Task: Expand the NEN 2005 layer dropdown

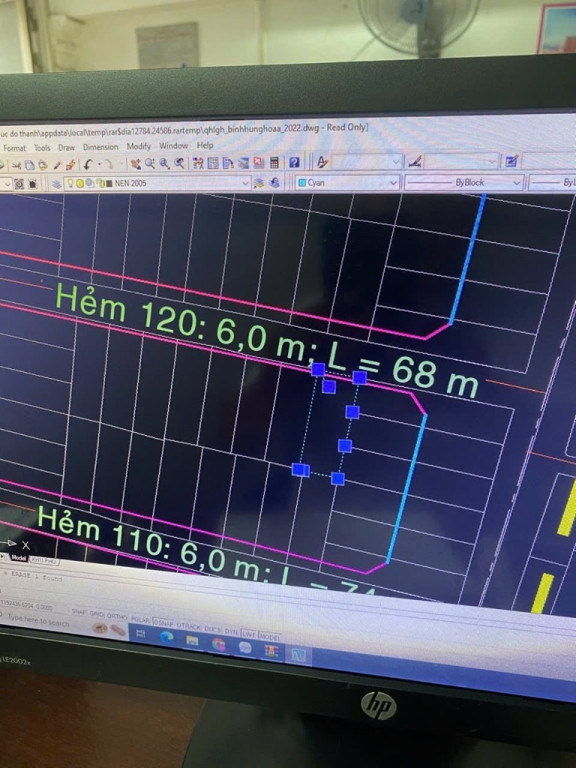Action: (245, 183)
